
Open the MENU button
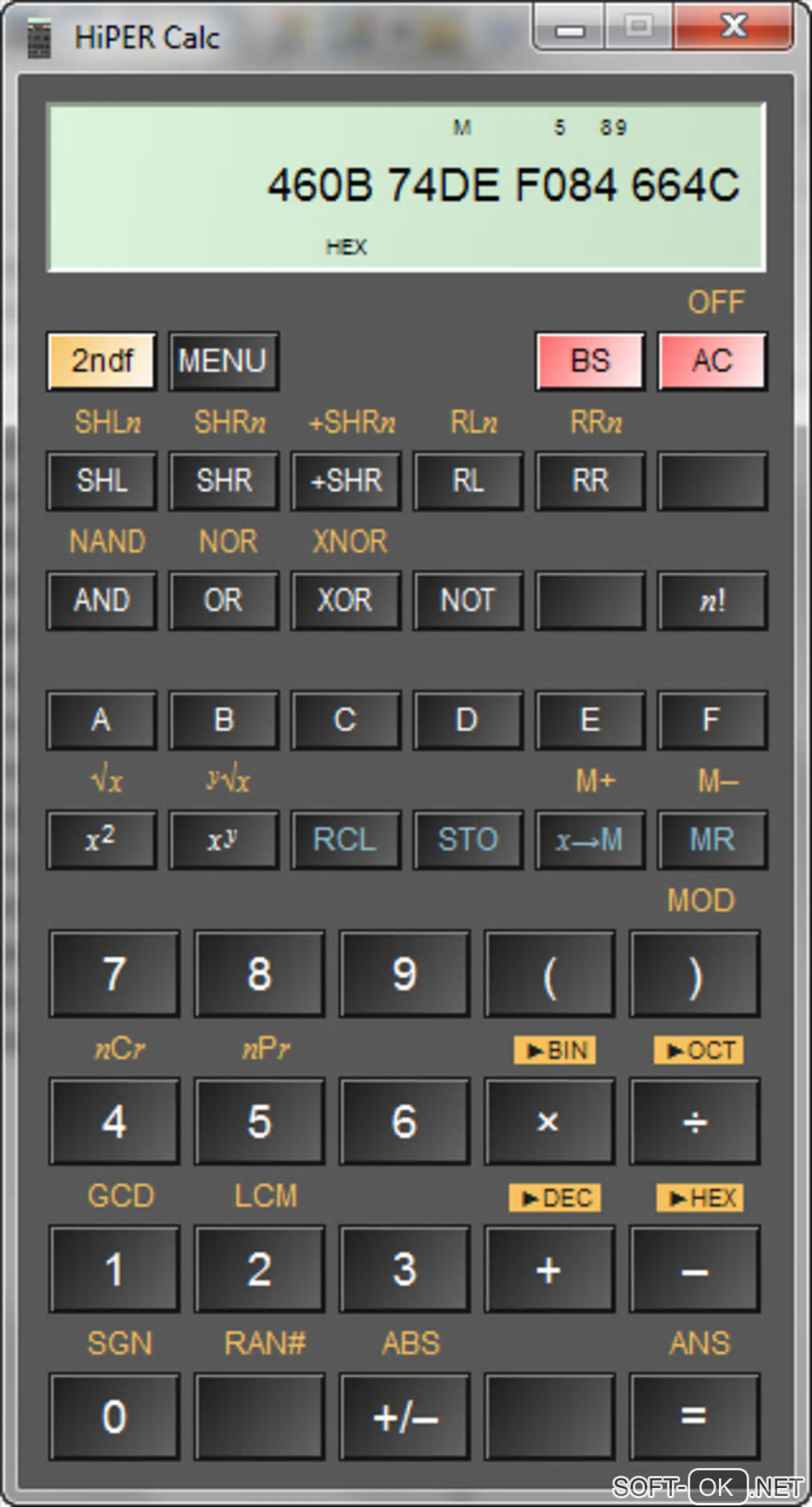223,361
